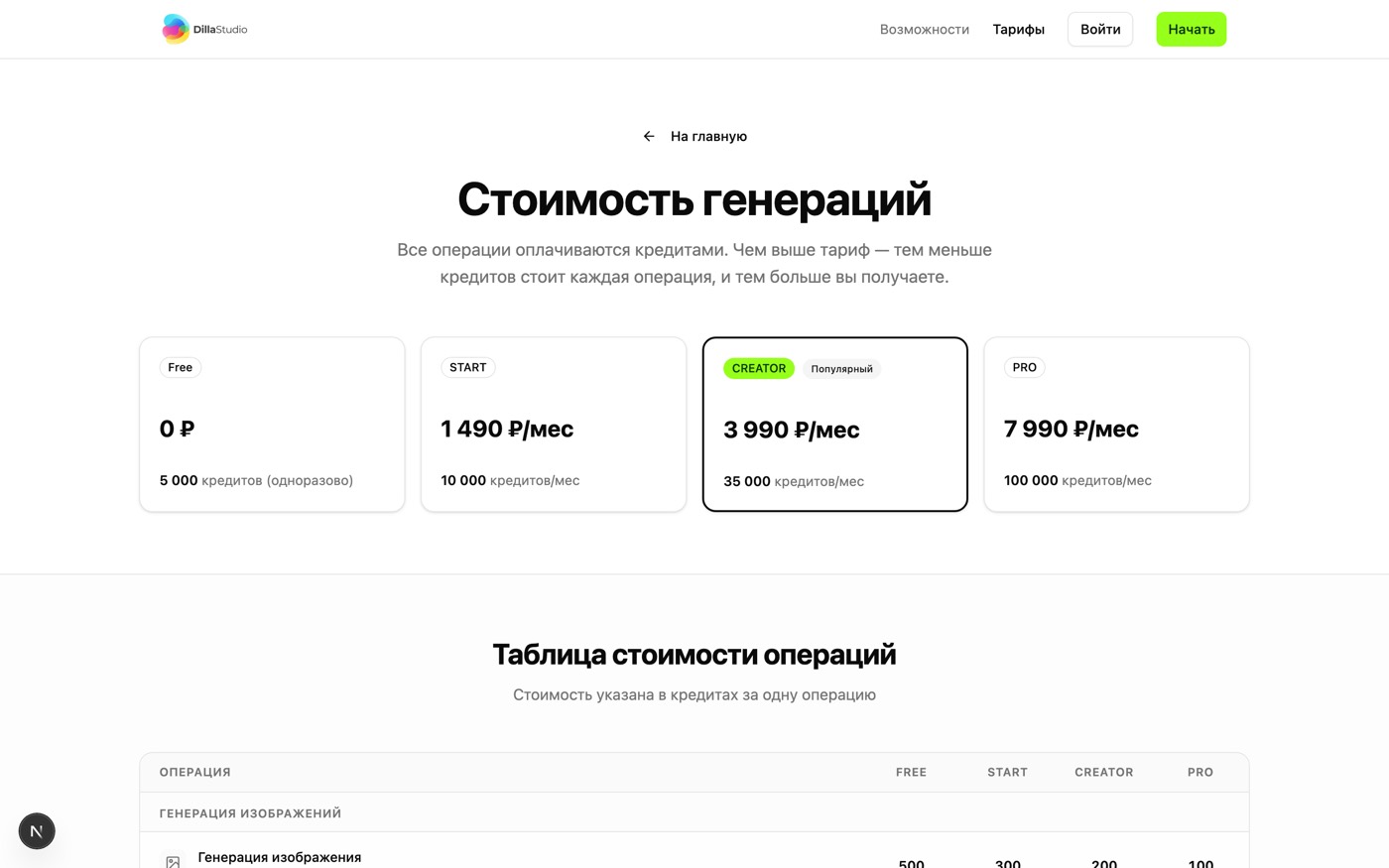Click the 35 000 кредитов/мес text

(x=794, y=481)
